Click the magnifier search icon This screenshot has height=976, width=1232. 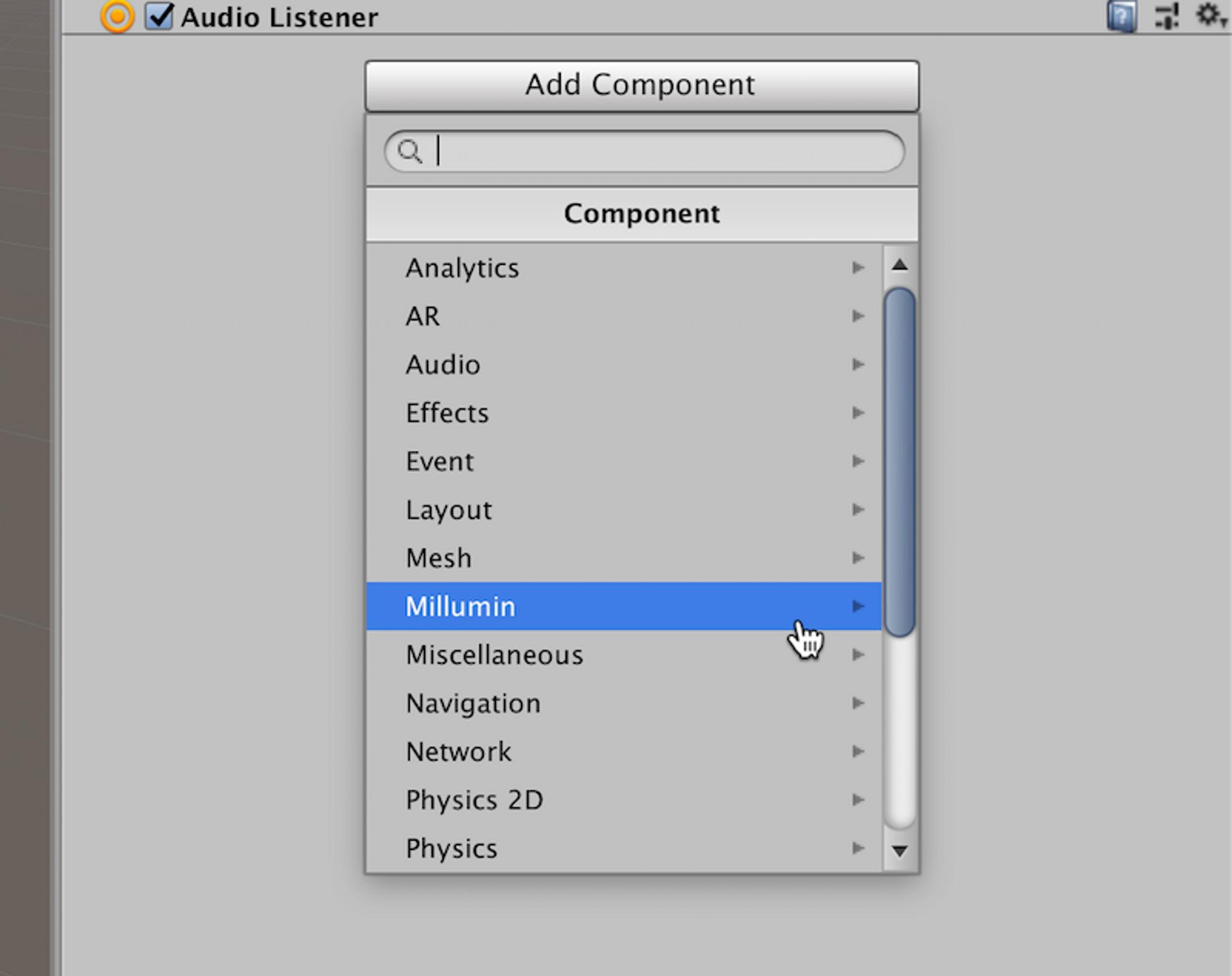[x=410, y=151]
